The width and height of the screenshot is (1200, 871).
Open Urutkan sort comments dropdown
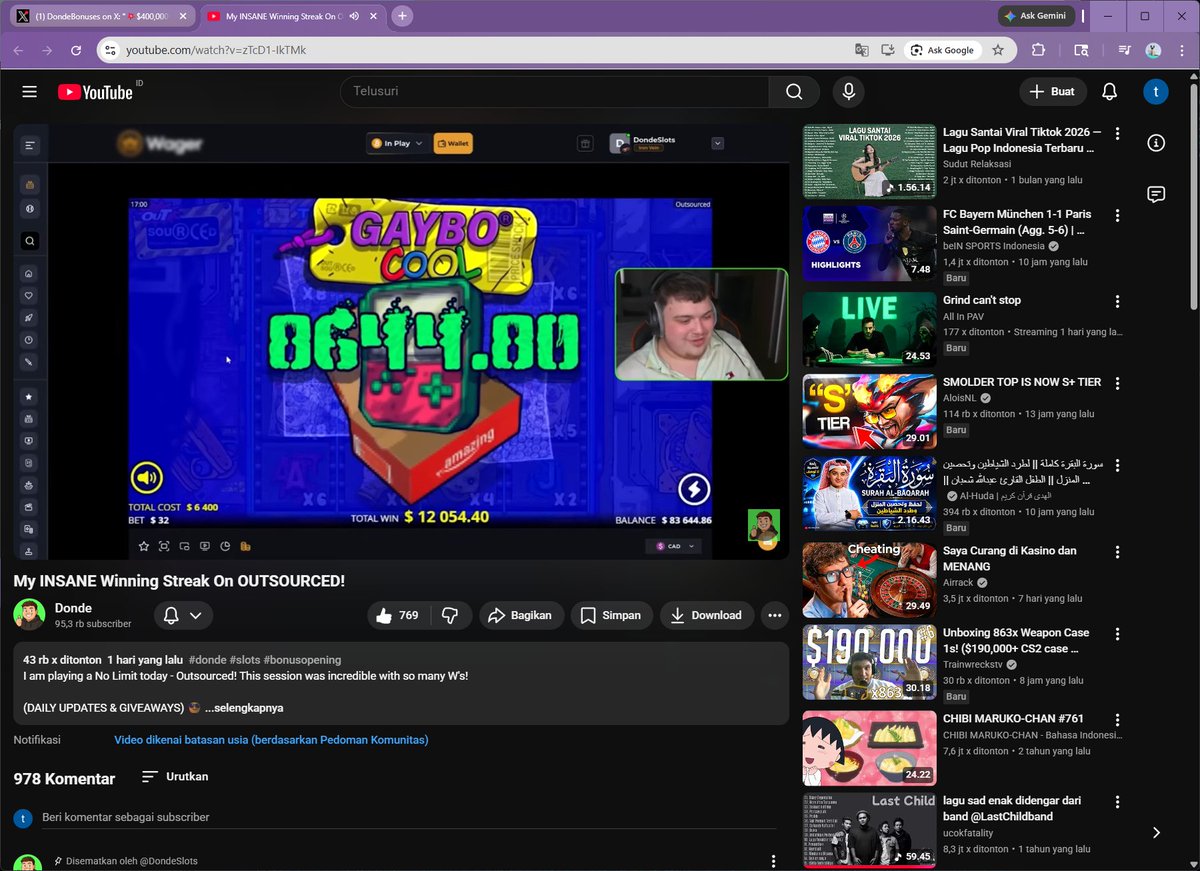pyautogui.click(x=175, y=776)
